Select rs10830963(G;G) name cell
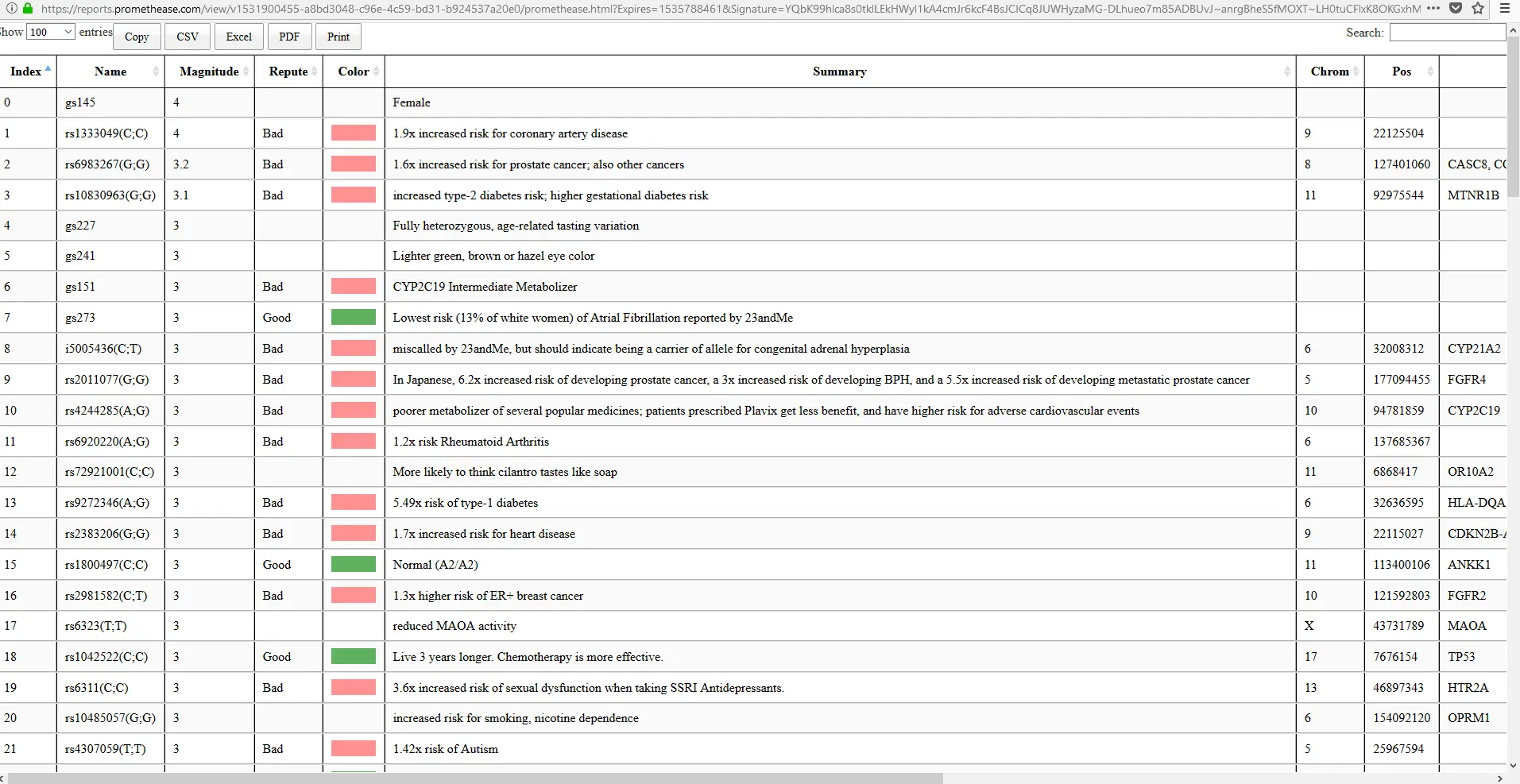 pyautogui.click(x=110, y=195)
